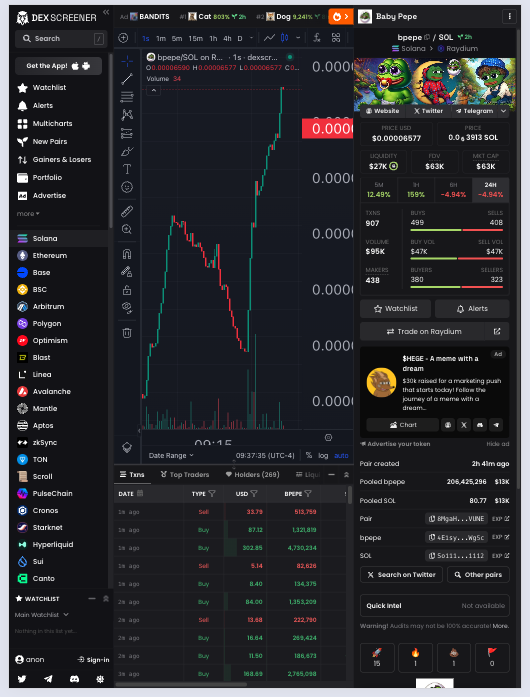Open the footer settings gear icon

(100, 679)
